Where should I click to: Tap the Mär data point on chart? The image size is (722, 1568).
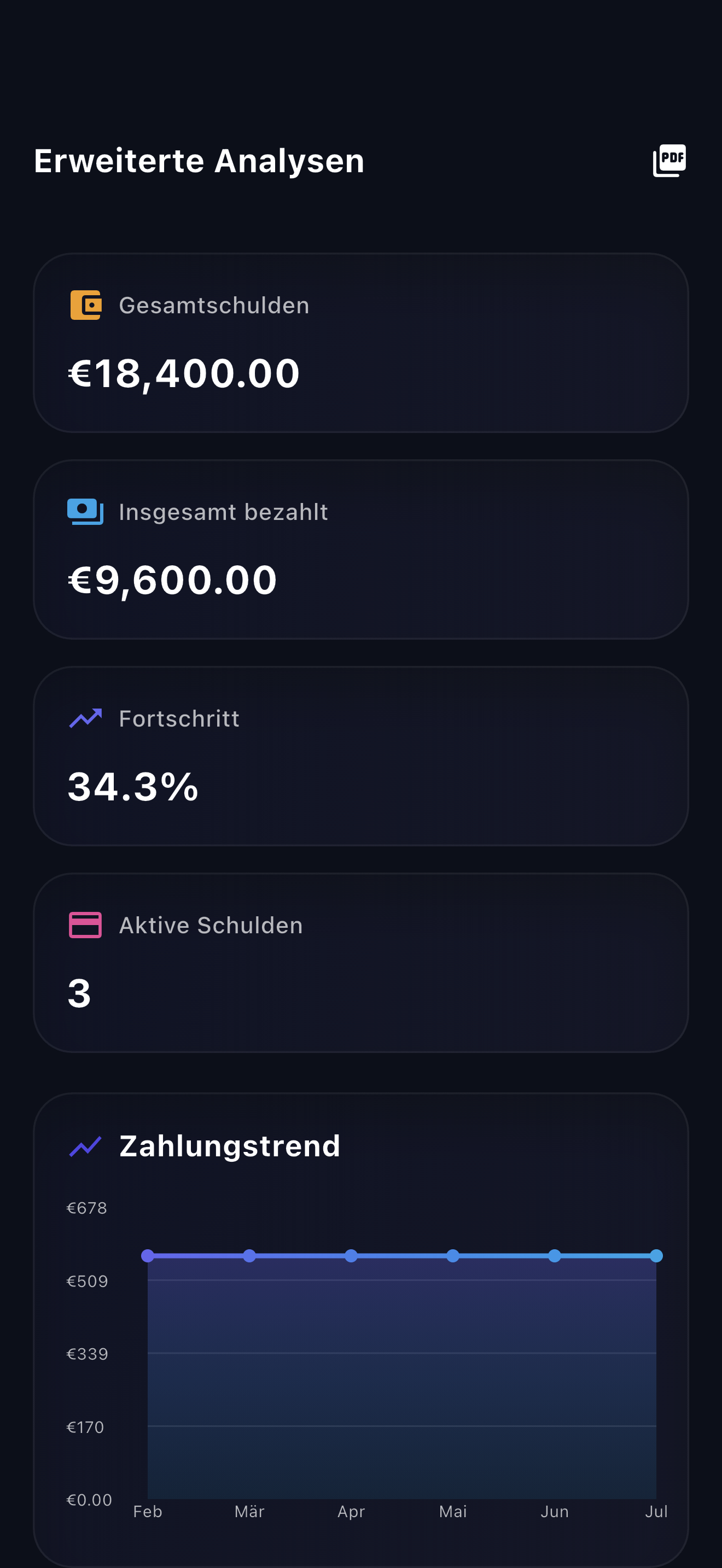click(249, 1255)
